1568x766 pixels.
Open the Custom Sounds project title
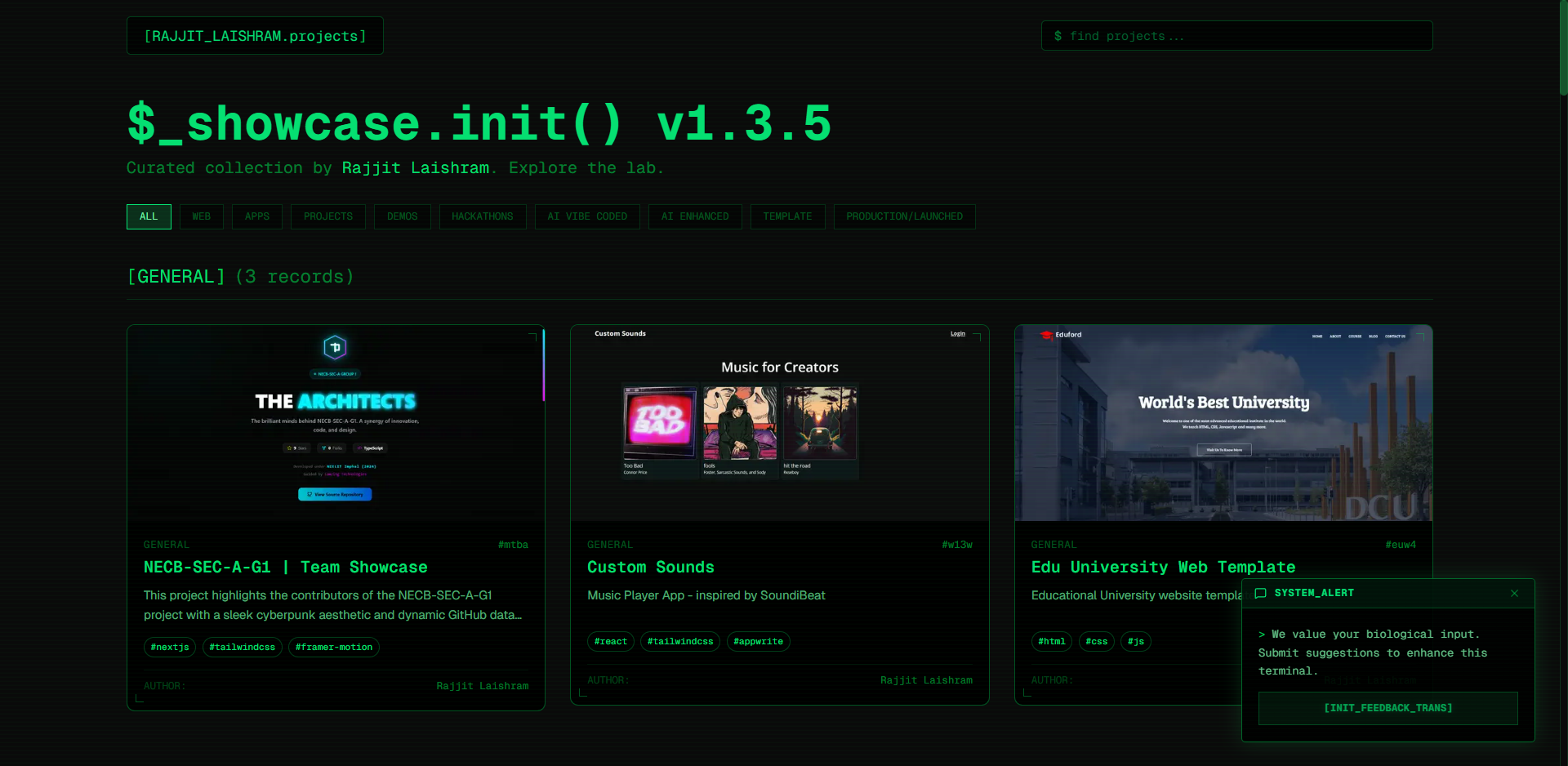(651, 568)
